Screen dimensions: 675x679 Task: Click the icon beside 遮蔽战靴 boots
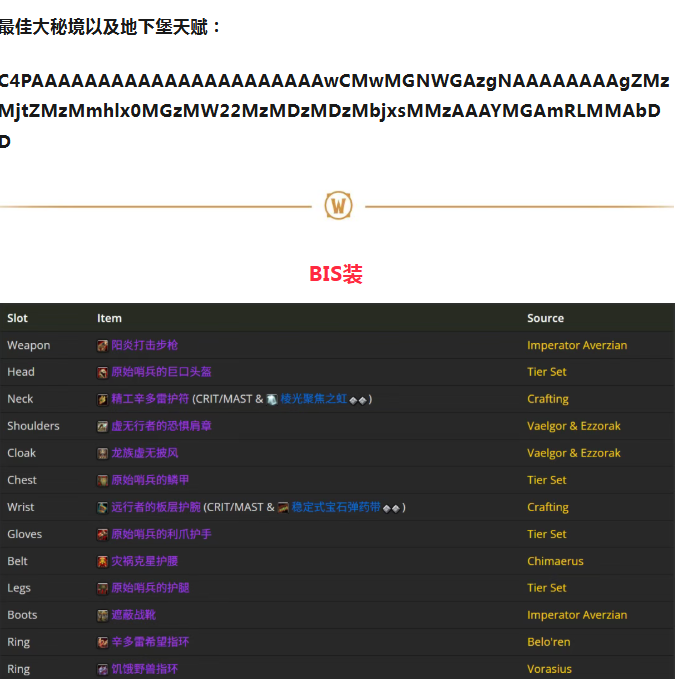(102, 615)
